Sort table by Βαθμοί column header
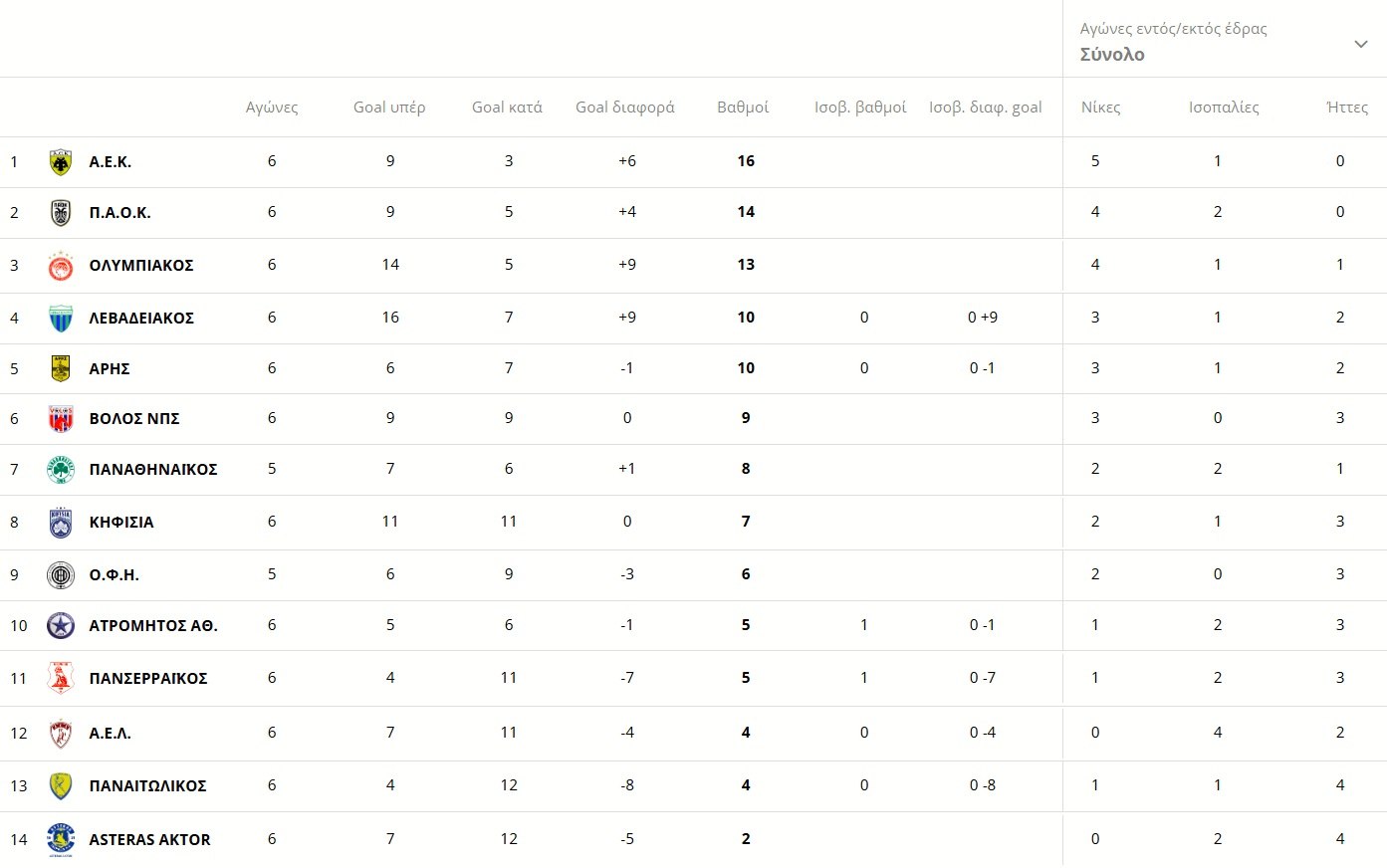 click(x=743, y=108)
